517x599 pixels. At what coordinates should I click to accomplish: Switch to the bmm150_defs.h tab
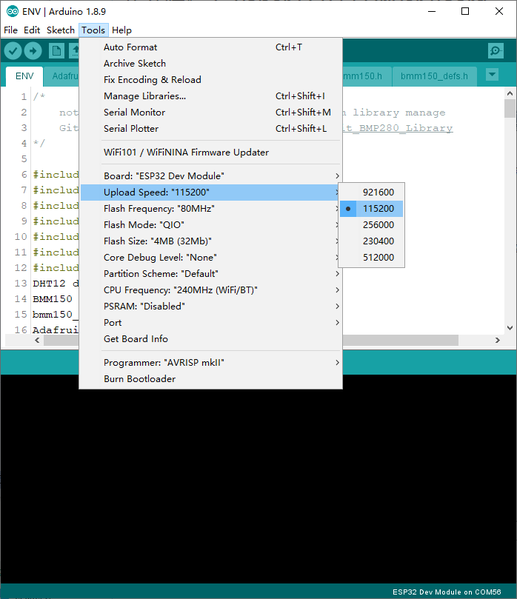click(434, 76)
